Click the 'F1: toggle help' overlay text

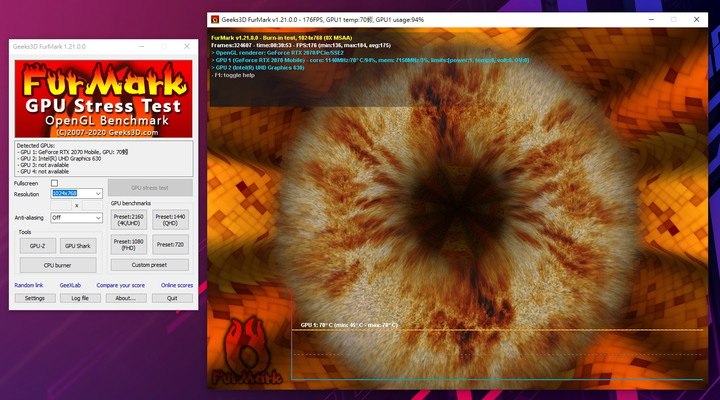(233, 75)
